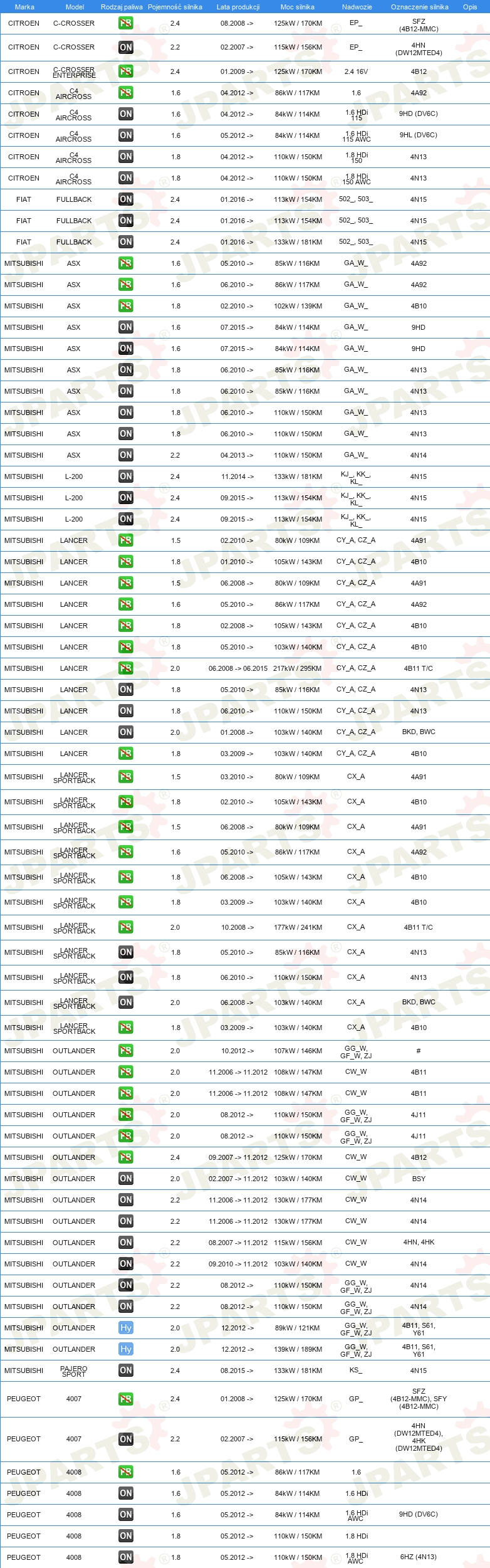Click the production date cell '10.2012 ->'

pyautogui.click(x=237, y=1051)
